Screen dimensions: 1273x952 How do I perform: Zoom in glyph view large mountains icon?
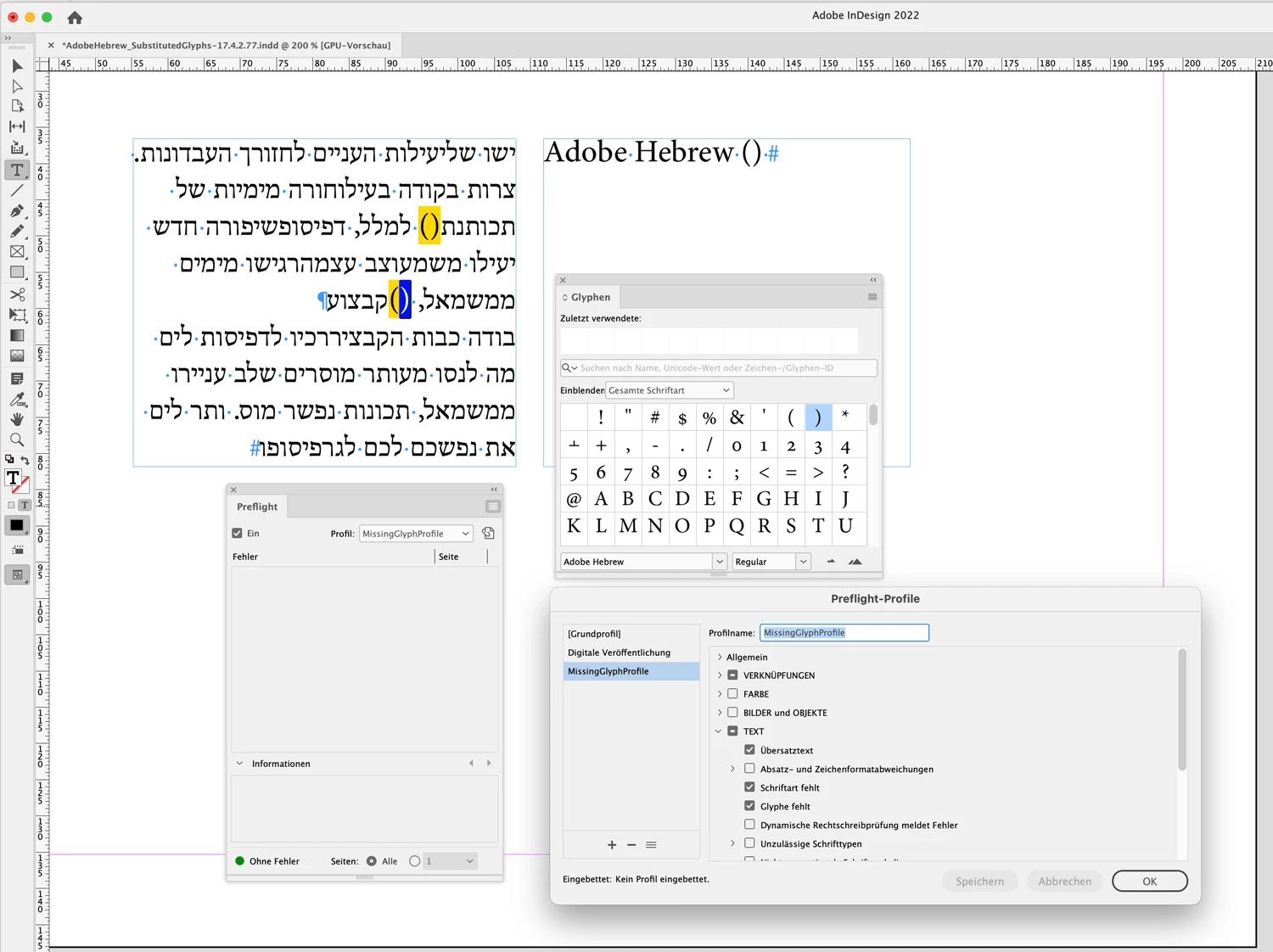tap(855, 562)
